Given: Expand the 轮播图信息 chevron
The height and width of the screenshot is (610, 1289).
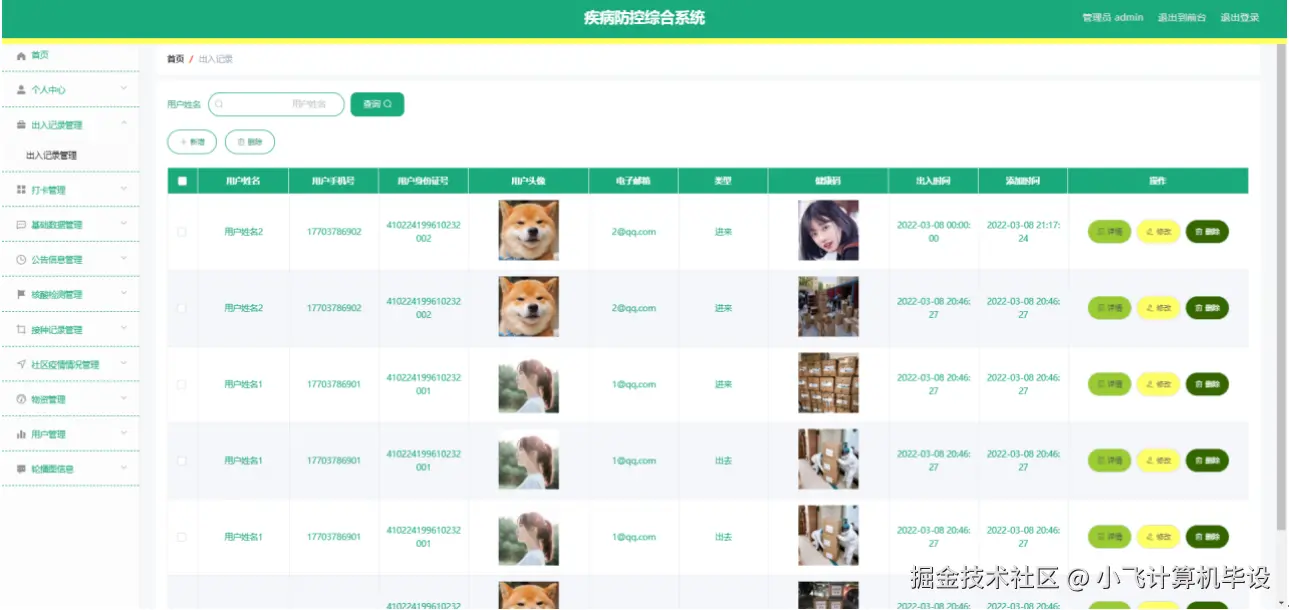Looking at the screenshot, I should coord(124,467).
